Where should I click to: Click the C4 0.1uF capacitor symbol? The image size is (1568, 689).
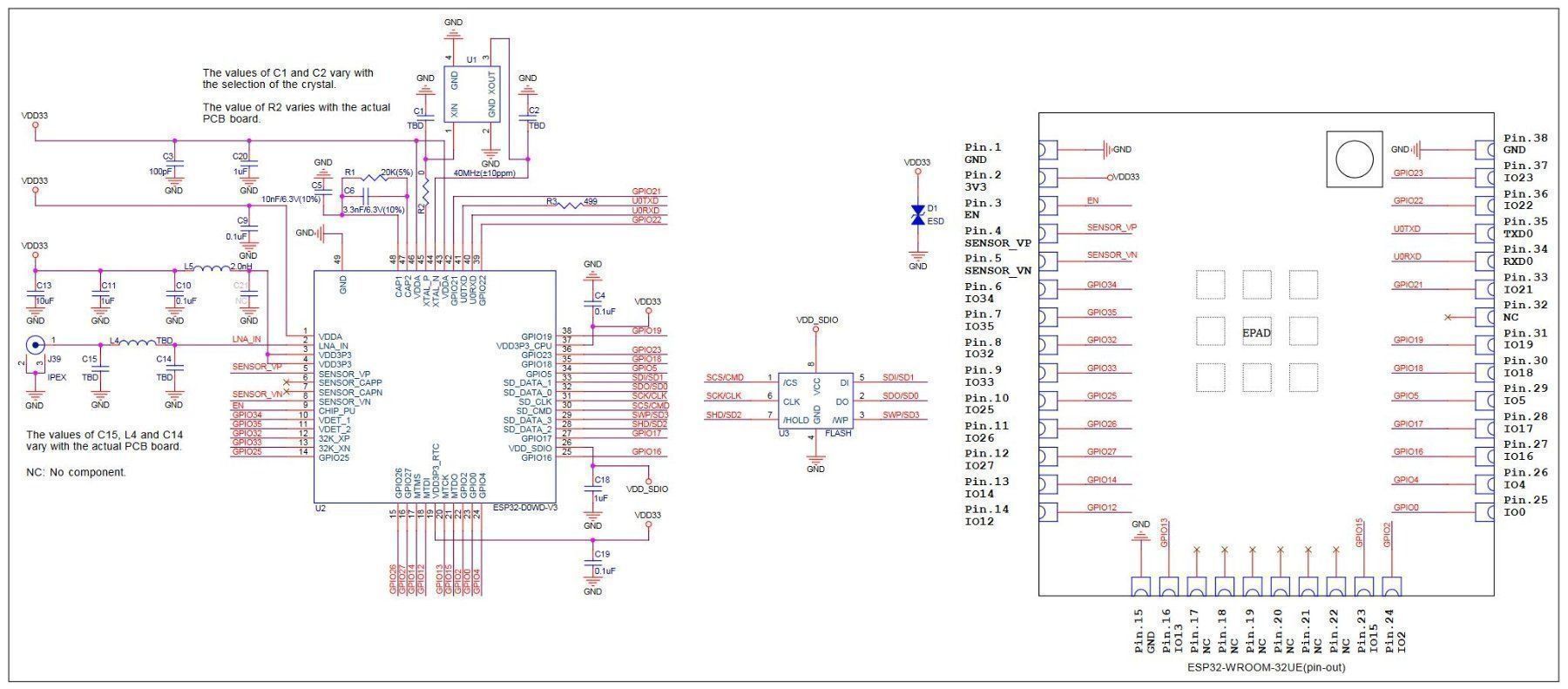click(593, 303)
